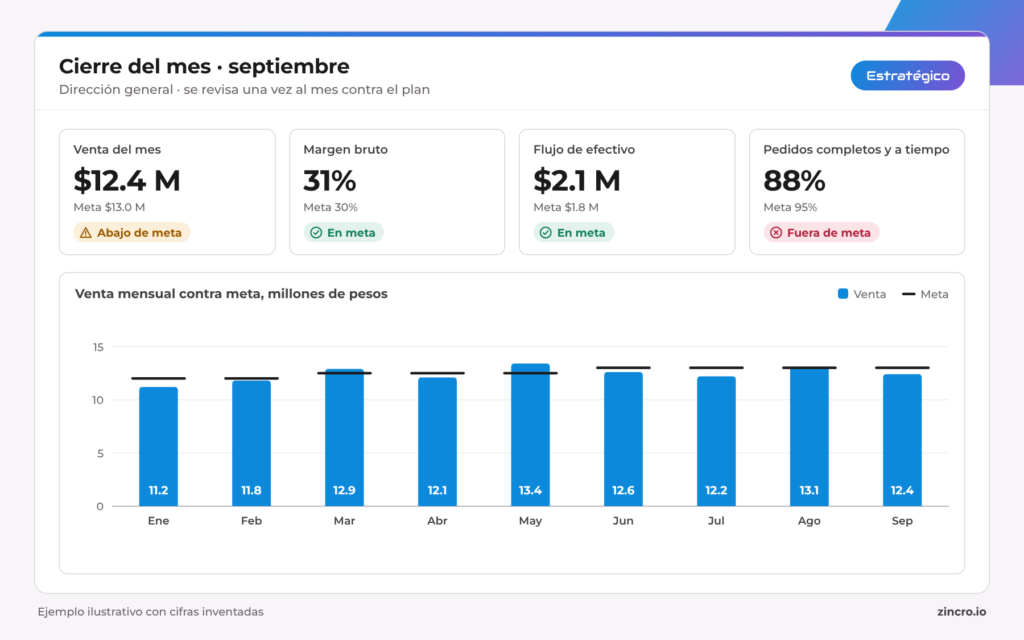Click the warning icon in Abajo de meta
The height and width of the screenshot is (640, 1024).
point(86,232)
